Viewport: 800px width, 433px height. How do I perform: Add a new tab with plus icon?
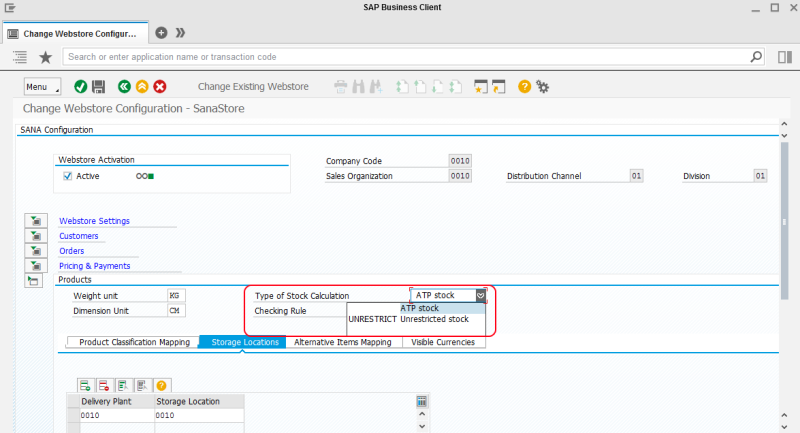click(161, 33)
